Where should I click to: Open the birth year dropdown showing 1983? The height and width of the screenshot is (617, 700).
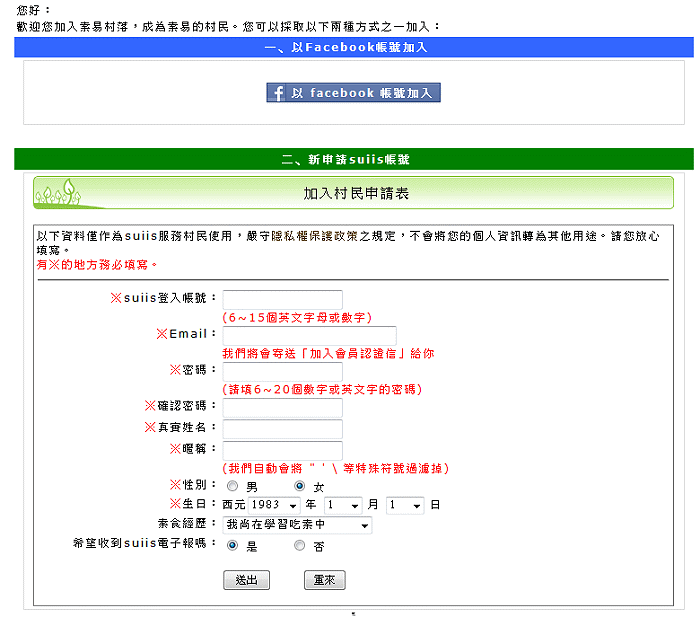click(x=273, y=505)
